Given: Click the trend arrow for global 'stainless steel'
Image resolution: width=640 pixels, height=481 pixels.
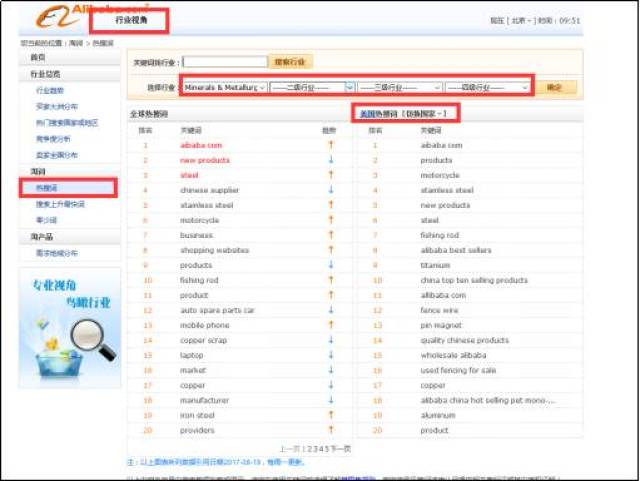Looking at the screenshot, I should pos(331,205).
